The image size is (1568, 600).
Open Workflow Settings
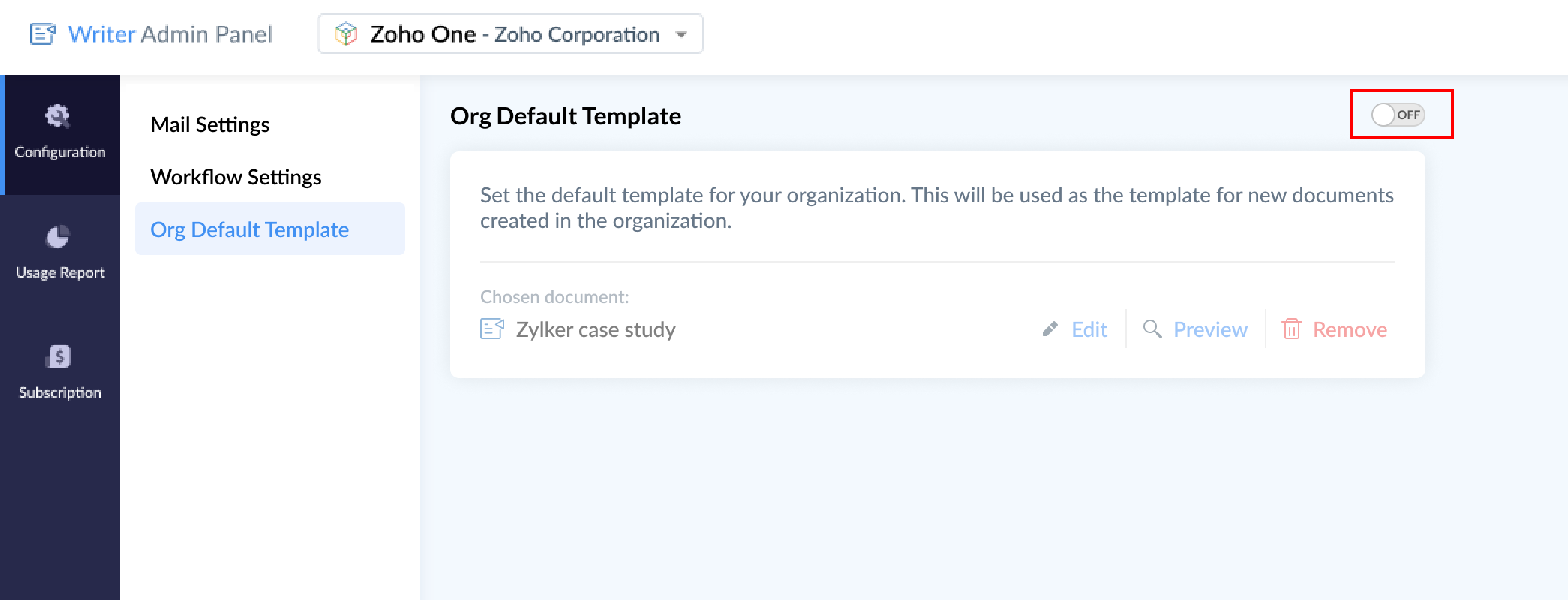coord(236,177)
